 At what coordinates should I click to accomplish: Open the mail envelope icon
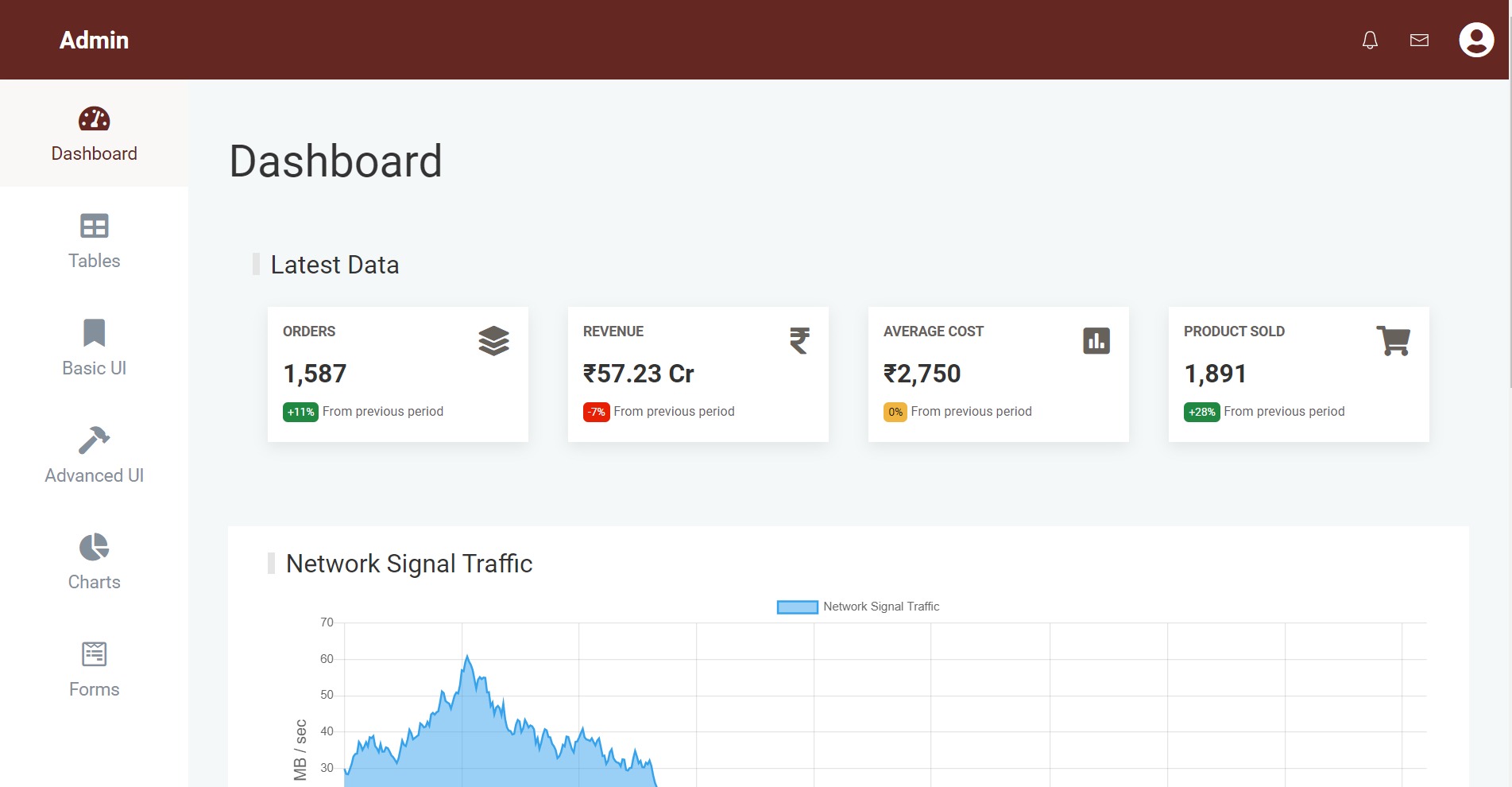coord(1419,41)
